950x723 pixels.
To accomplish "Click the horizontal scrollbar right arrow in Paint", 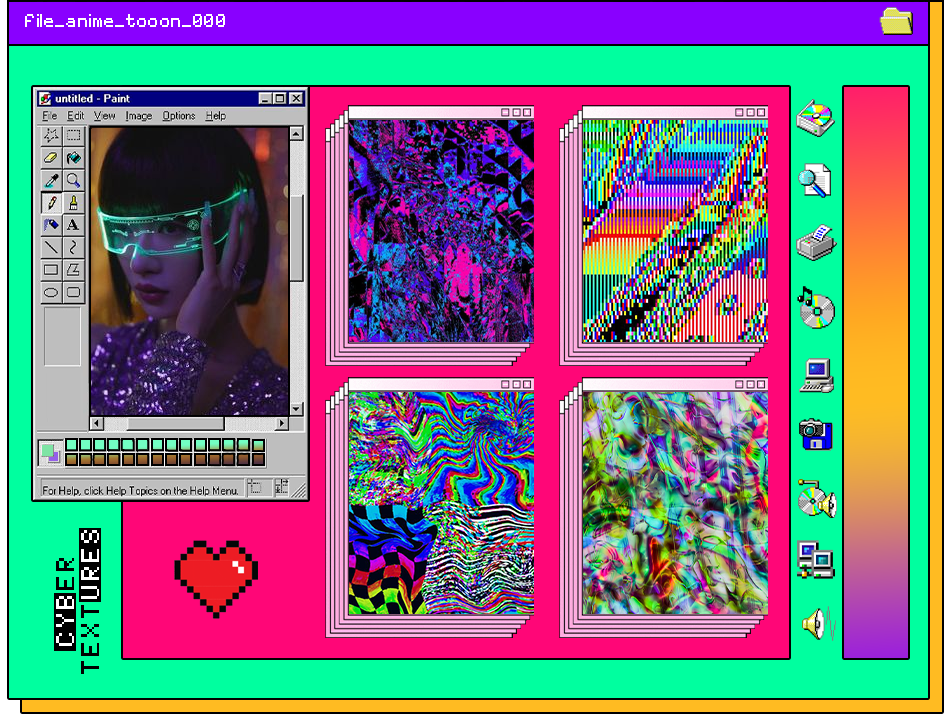I will coord(281,423).
